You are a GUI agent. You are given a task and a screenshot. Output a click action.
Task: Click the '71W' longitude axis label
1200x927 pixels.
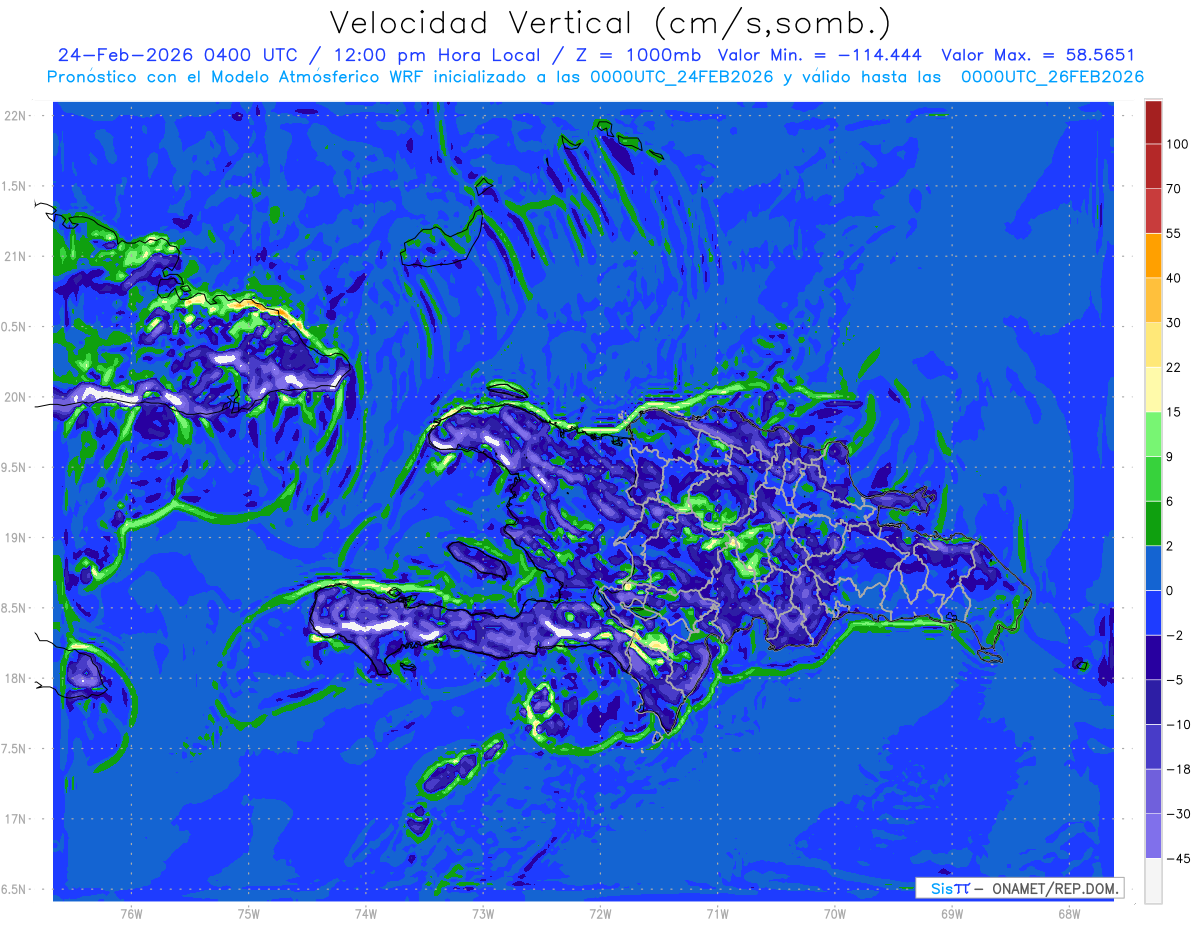click(x=717, y=913)
